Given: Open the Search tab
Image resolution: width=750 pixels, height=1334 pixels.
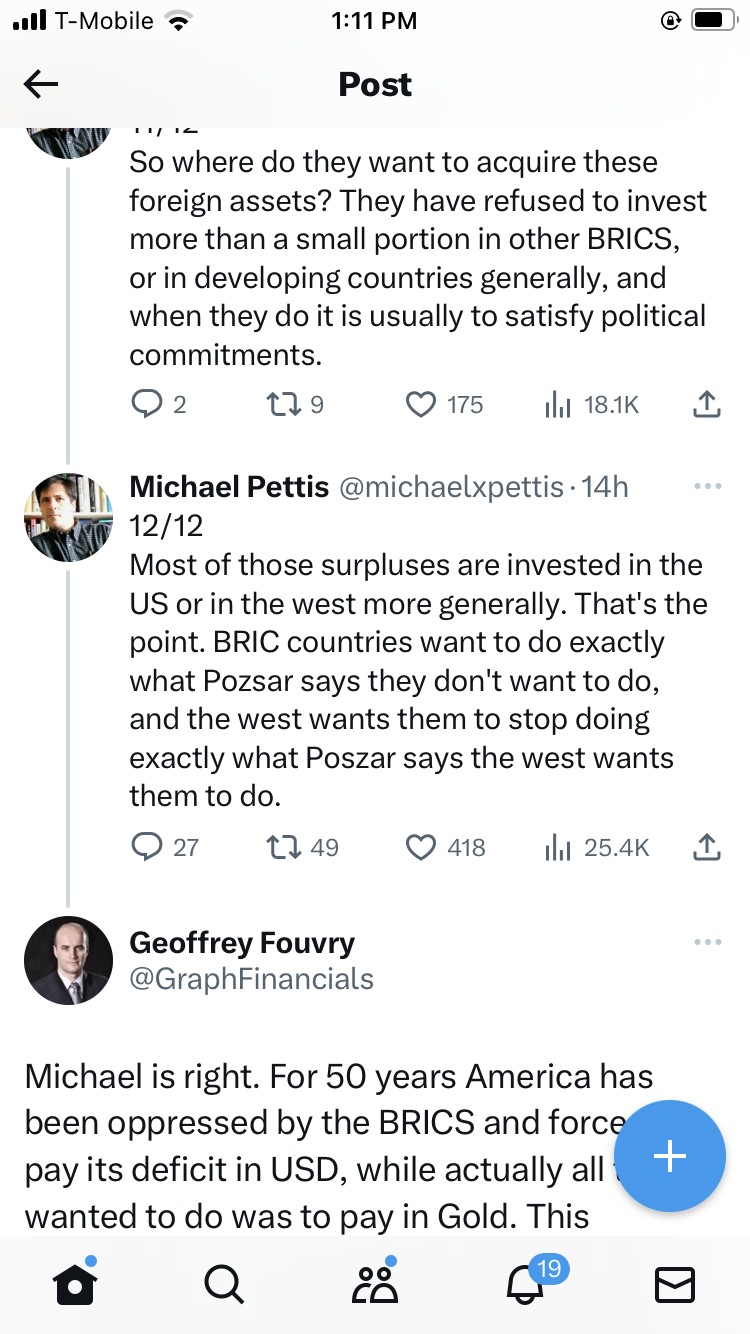Looking at the screenshot, I should tap(223, 1285).
